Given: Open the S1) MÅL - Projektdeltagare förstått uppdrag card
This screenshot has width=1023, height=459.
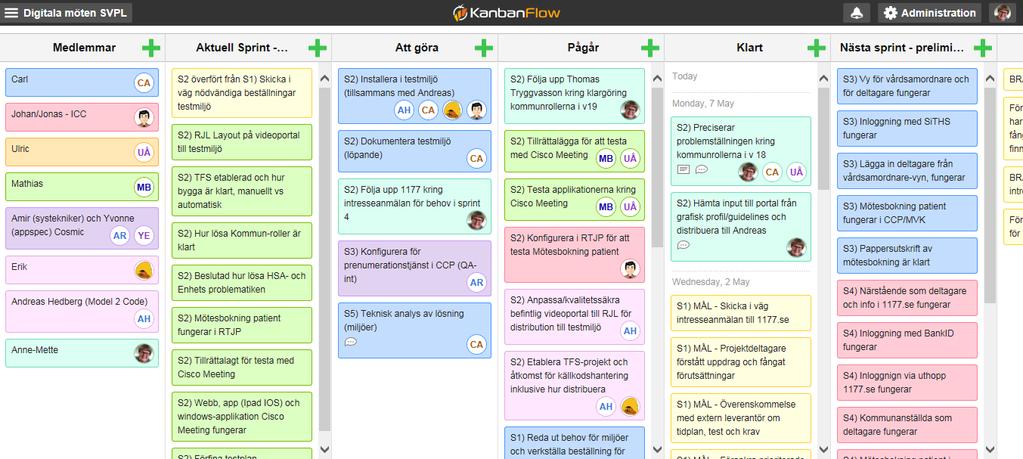Looking at the screenshot, I should coord(741,362).
